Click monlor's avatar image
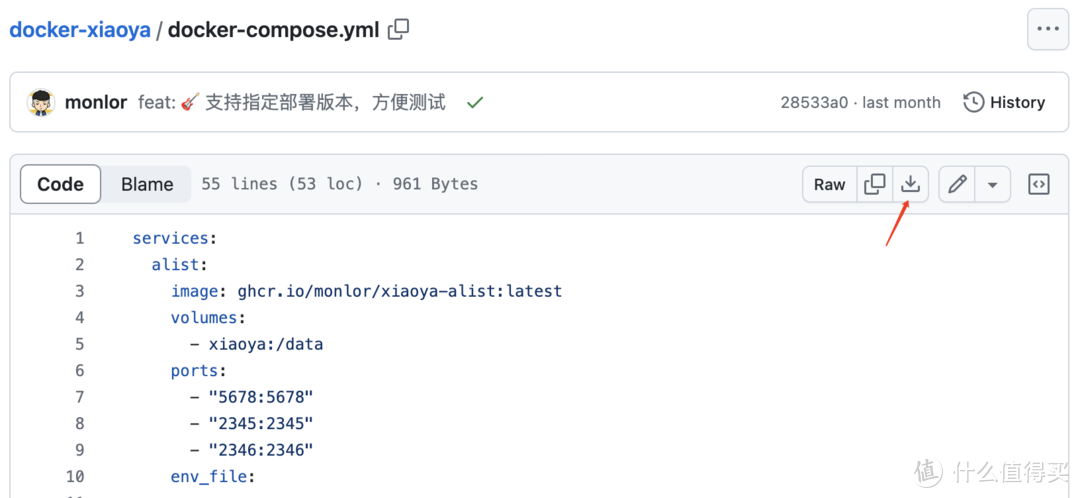The width and height of the screenshot is (1080, 498). coord(41,102)
